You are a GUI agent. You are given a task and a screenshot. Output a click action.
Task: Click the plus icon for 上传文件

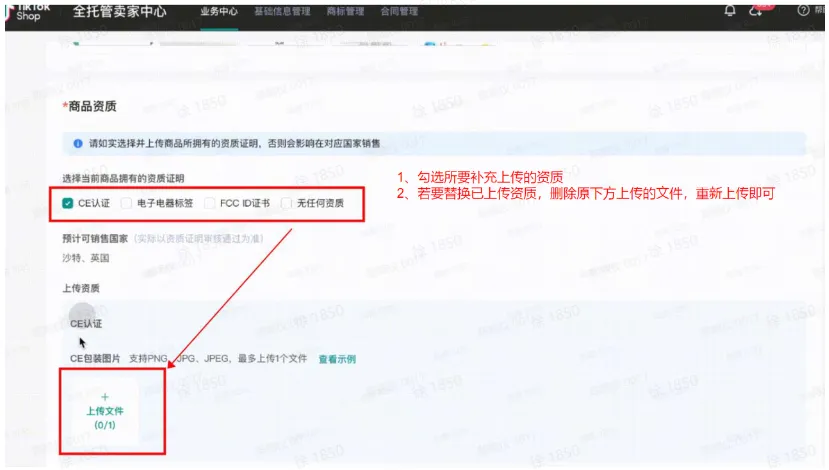tap(105, 397)
